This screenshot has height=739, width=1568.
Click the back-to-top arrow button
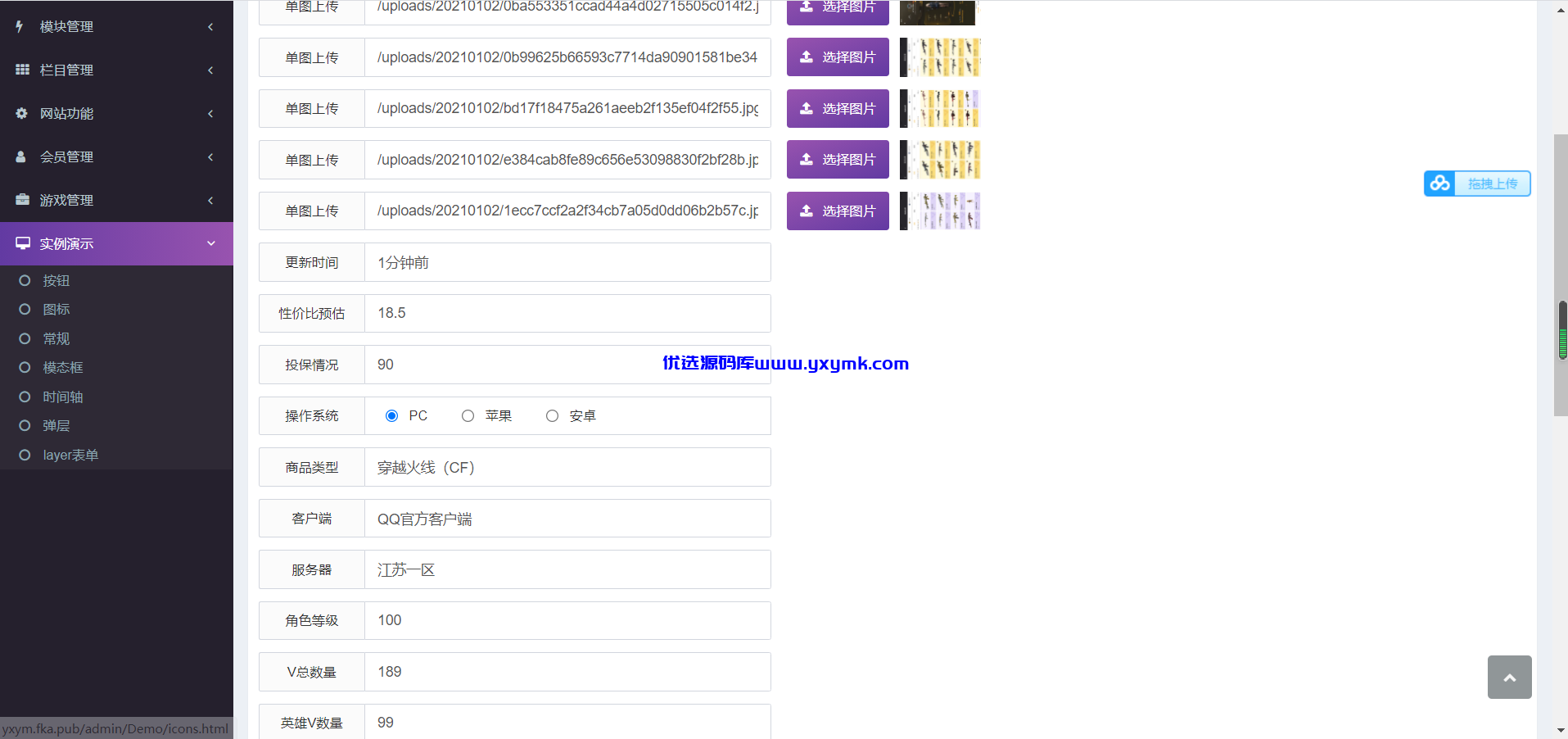pos(1510,677)
